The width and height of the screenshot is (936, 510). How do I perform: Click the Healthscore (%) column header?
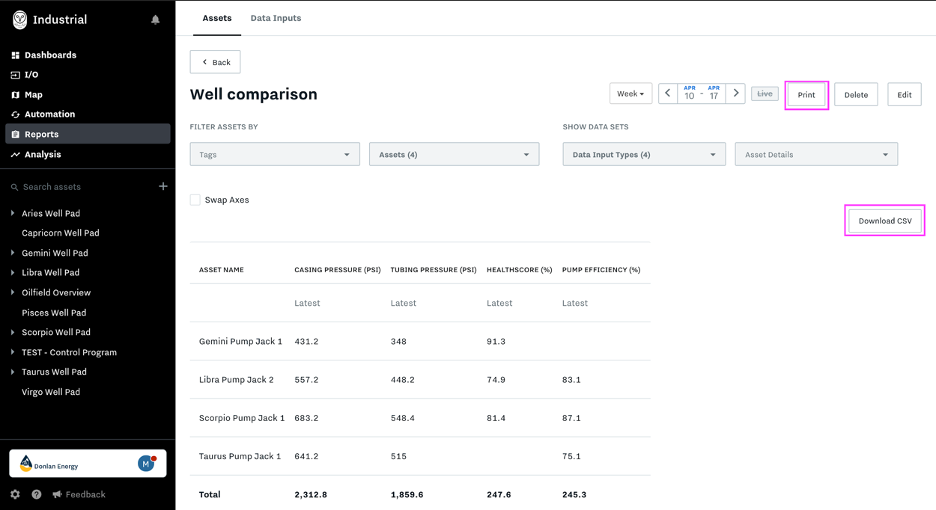[519, 270]
